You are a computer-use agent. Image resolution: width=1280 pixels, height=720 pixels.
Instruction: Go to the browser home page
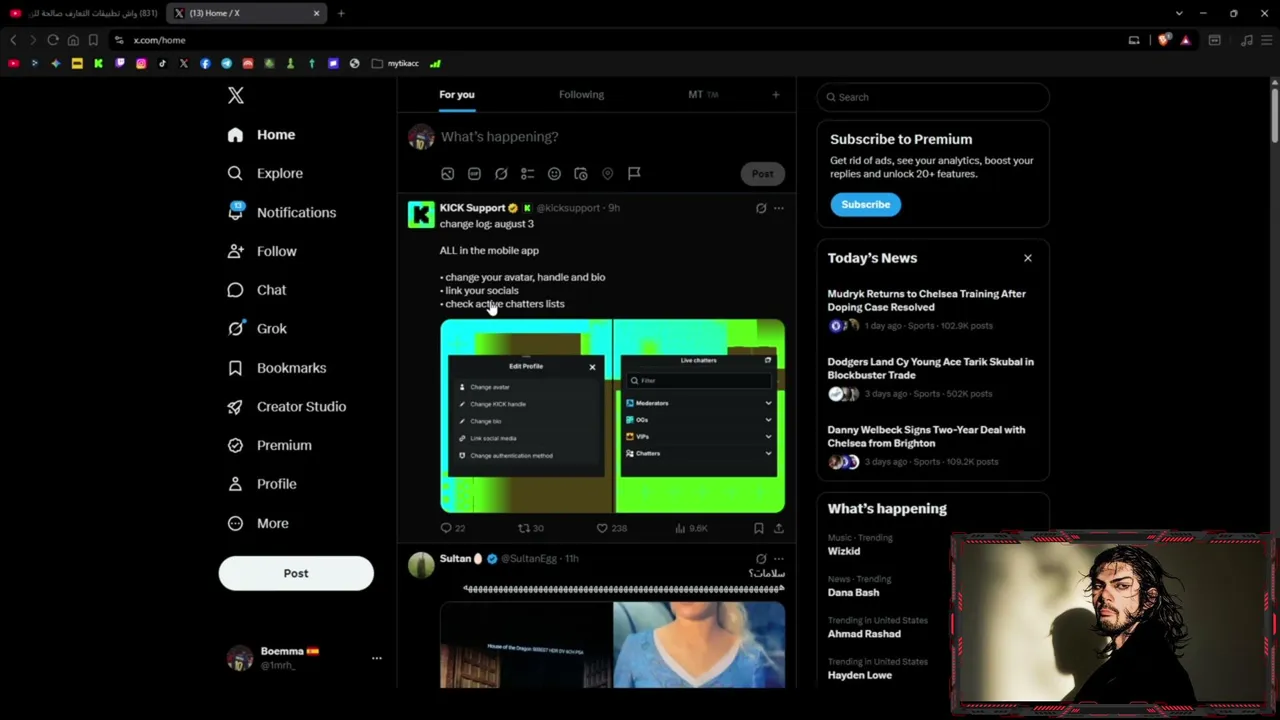(73, 40)
